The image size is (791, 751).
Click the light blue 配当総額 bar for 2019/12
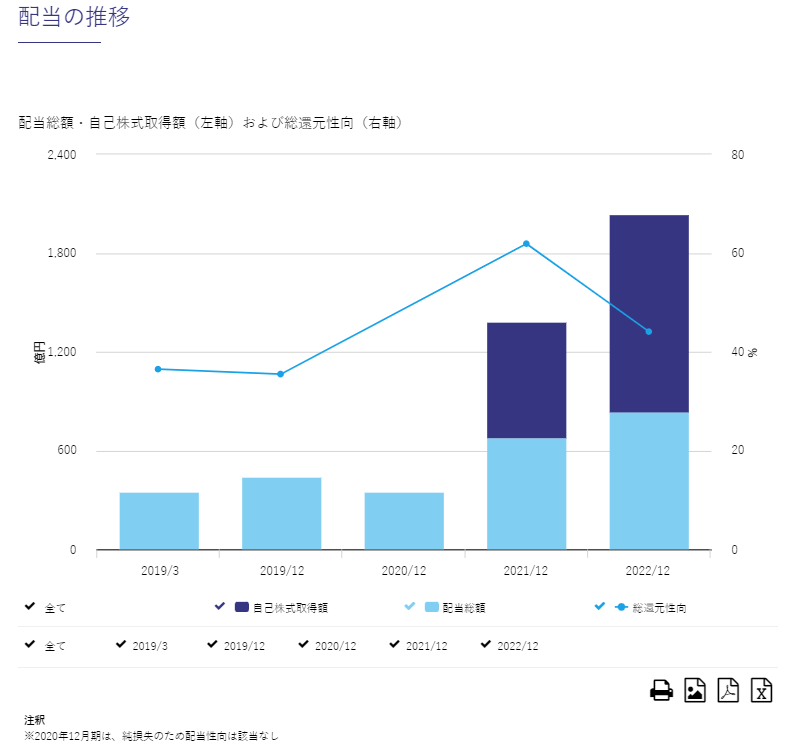[281, 513]
